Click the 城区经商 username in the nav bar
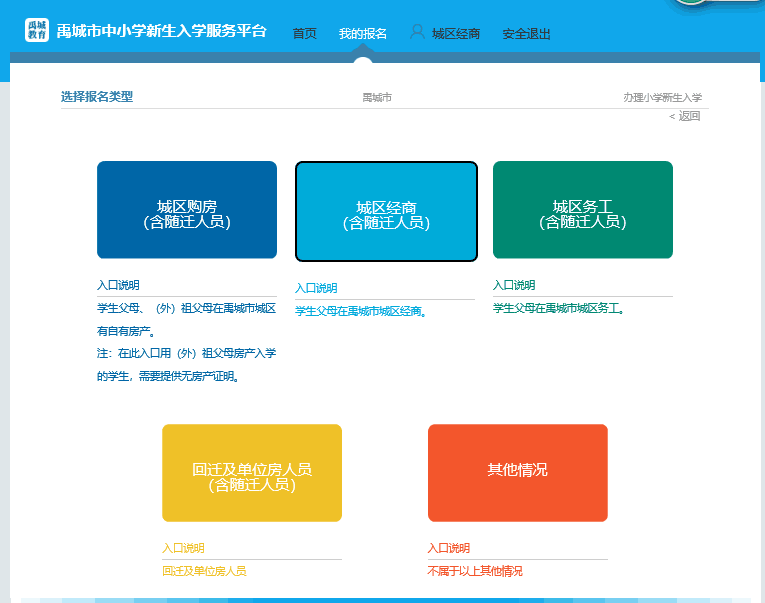The width and height of the screenshot is (765, 603). coord(456,34)
